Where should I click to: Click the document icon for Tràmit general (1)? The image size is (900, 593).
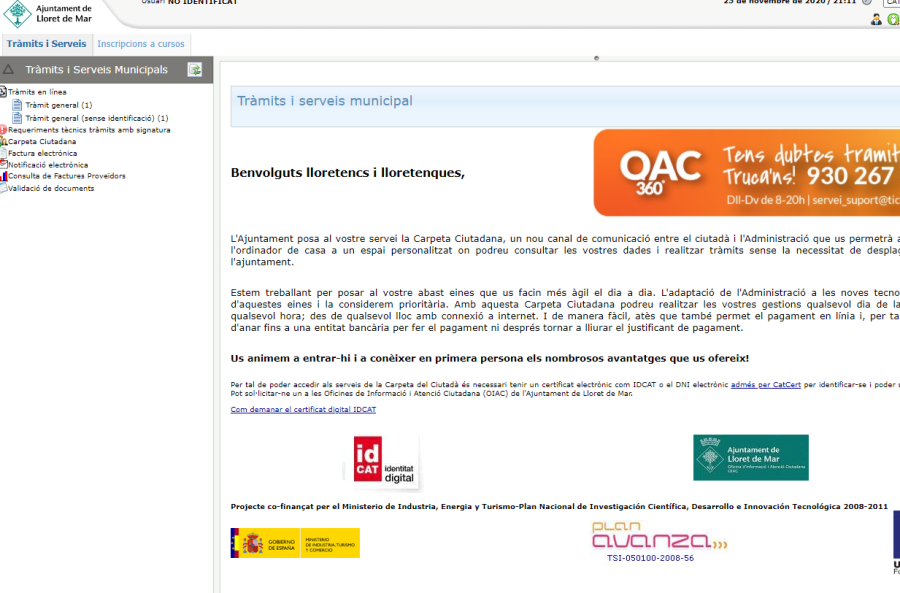point(17,105)
